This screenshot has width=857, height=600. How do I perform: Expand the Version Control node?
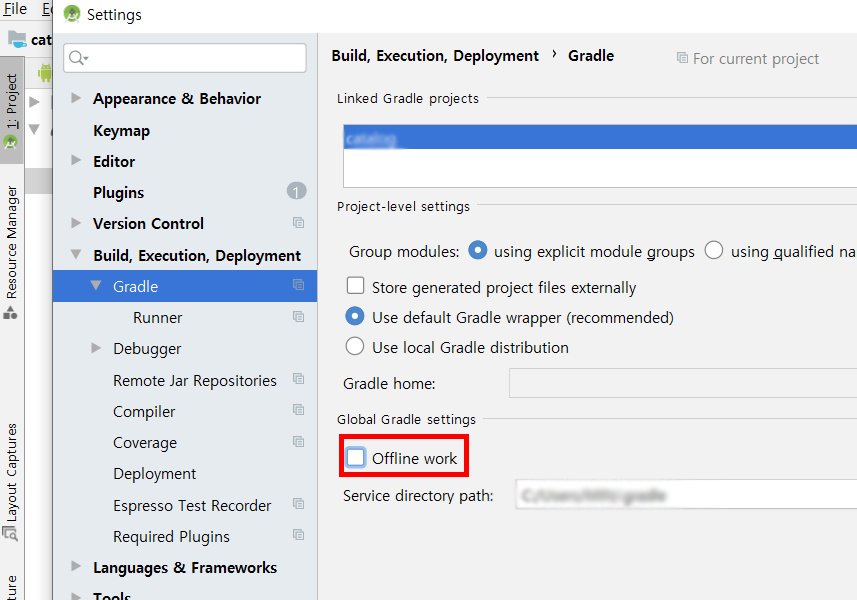[x=76, y=223]
